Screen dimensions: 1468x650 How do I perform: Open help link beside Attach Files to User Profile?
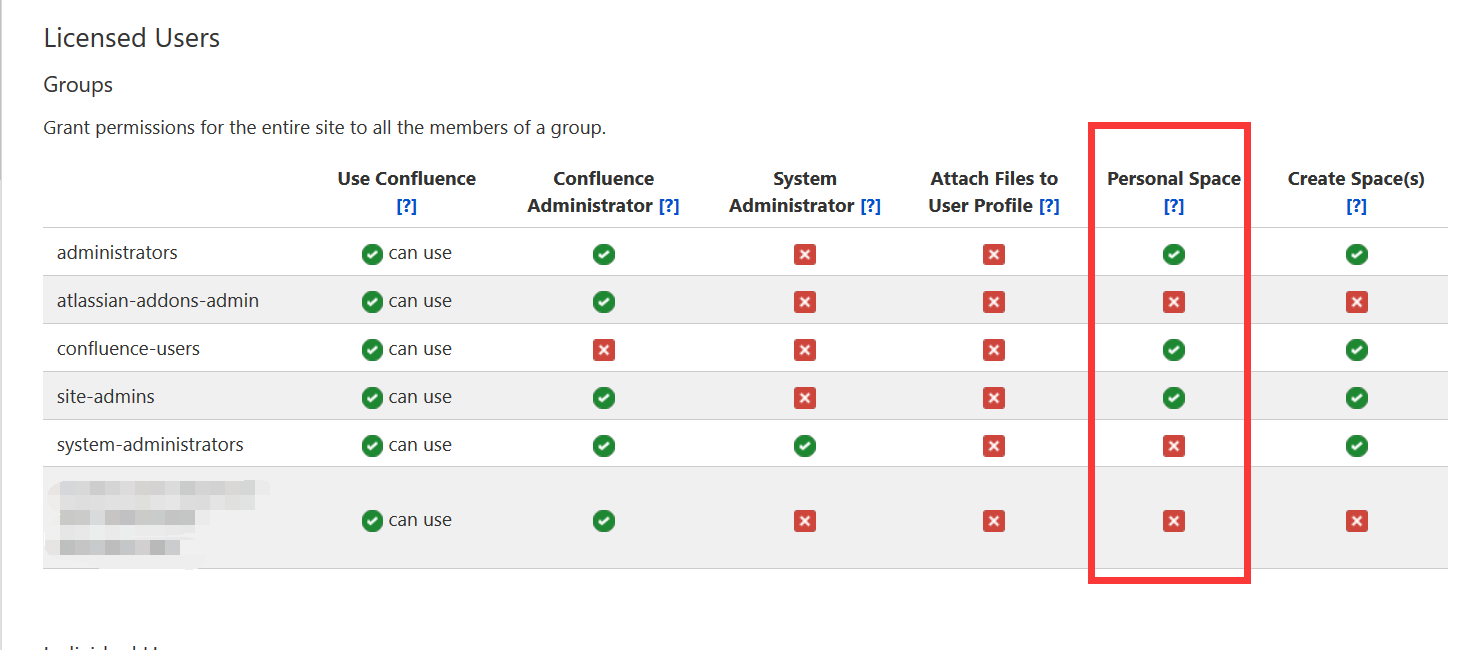(1049, 206)
